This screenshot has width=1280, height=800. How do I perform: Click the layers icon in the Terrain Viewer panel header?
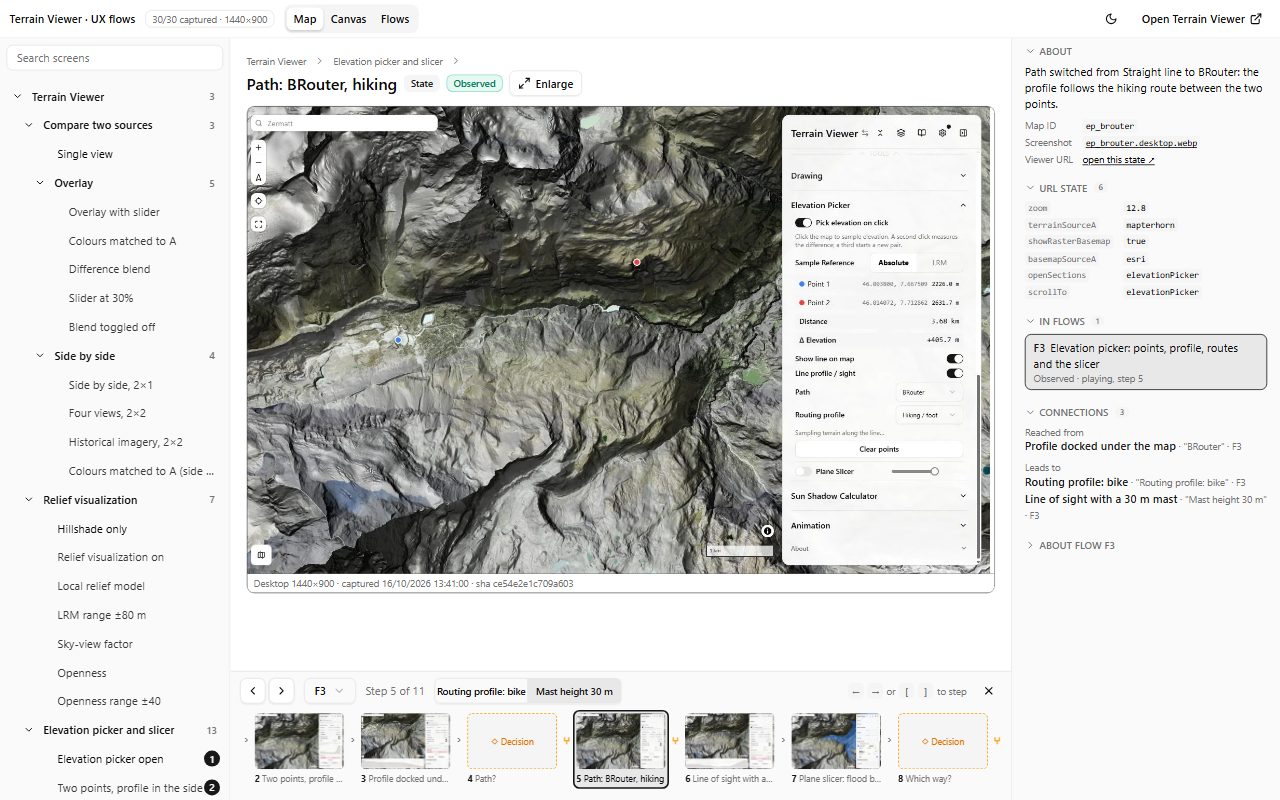click(x=901, y=133)
